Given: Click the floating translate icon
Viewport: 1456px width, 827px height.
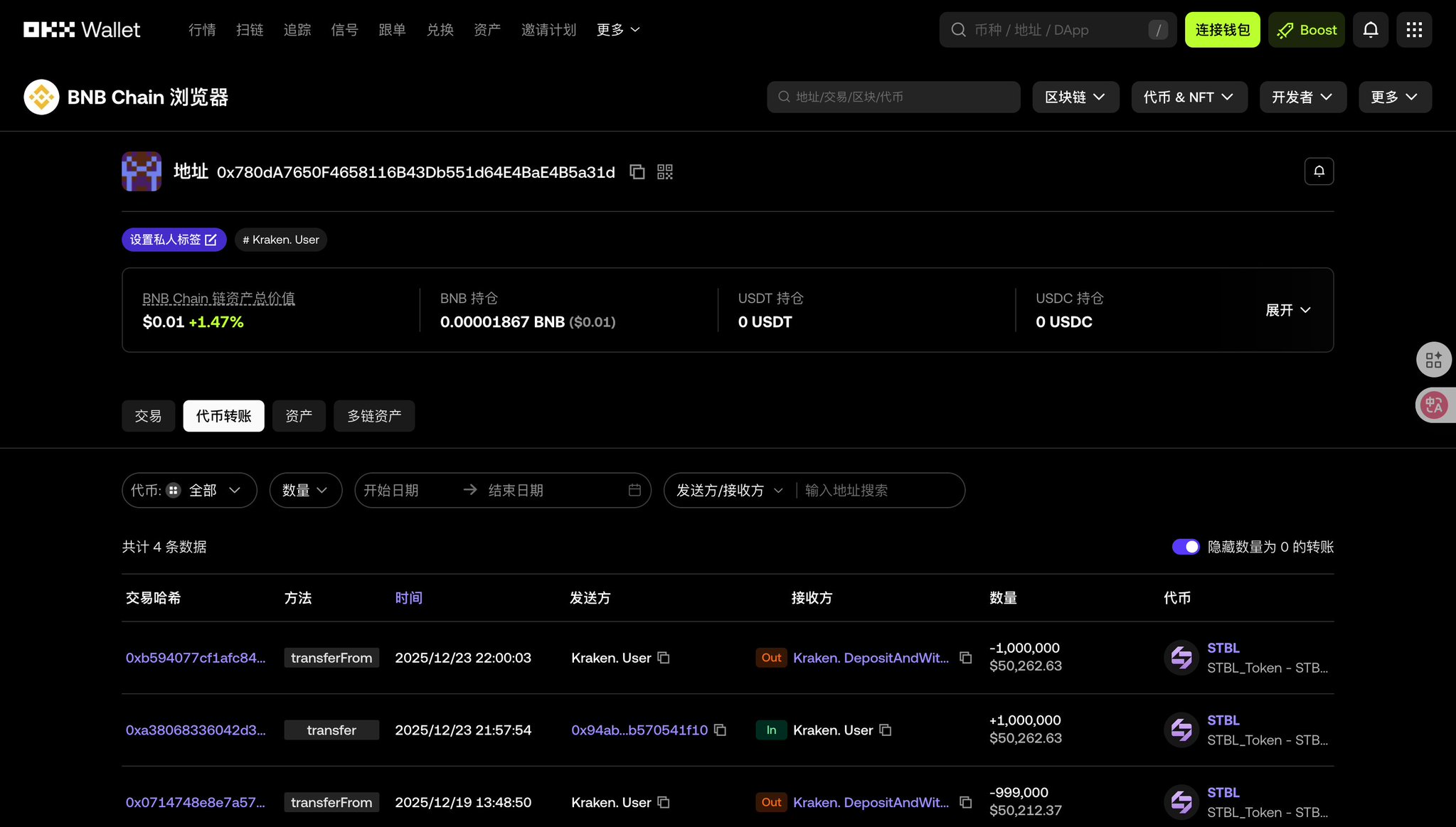Looking at the screenshot, I should (x=1433, y=405).
